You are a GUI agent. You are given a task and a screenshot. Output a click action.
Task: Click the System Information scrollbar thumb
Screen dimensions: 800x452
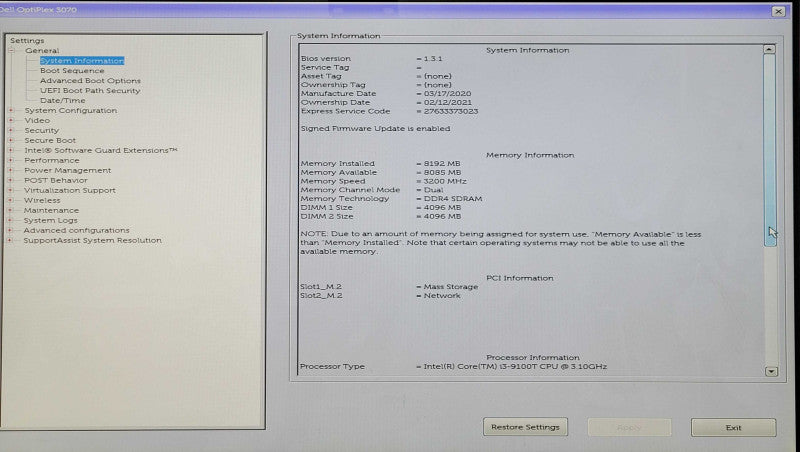770,151
